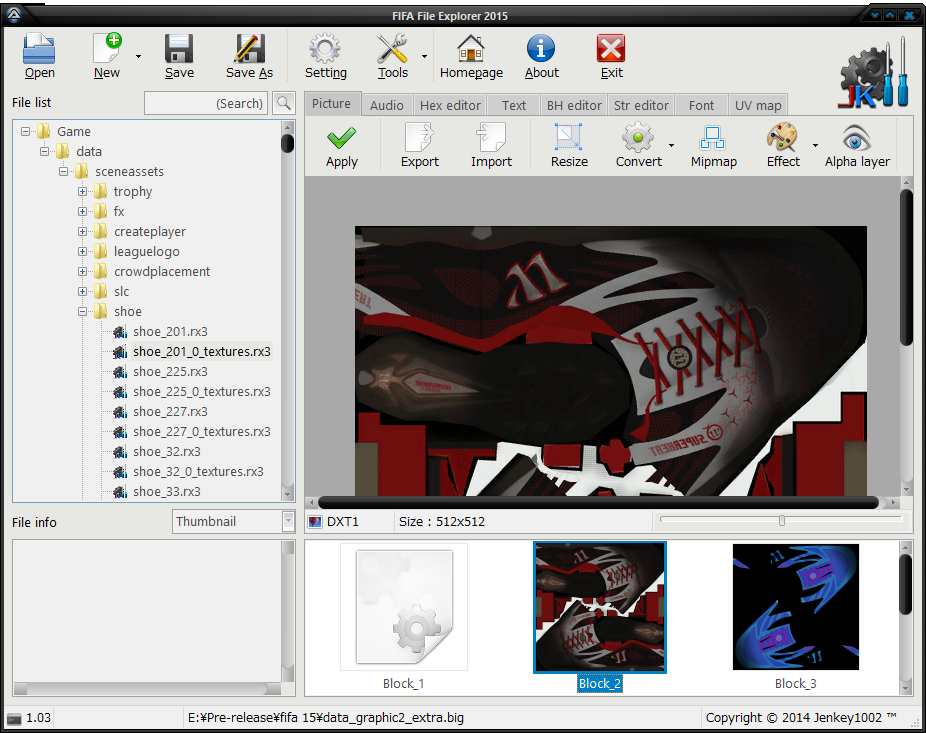This screenshot has height=733, width=926.
Task: Collapse the data folder
Action: click(44, 151)
